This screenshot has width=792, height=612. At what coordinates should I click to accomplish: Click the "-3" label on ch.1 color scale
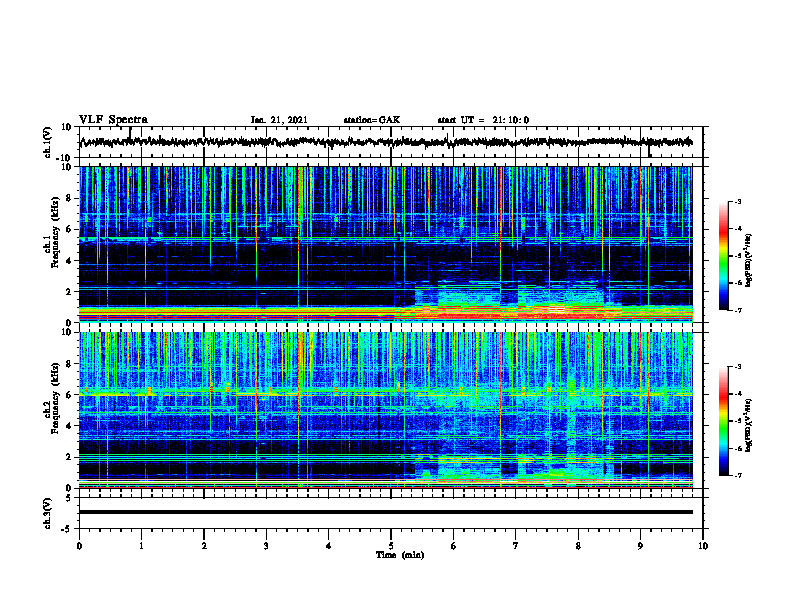point(737,201)
